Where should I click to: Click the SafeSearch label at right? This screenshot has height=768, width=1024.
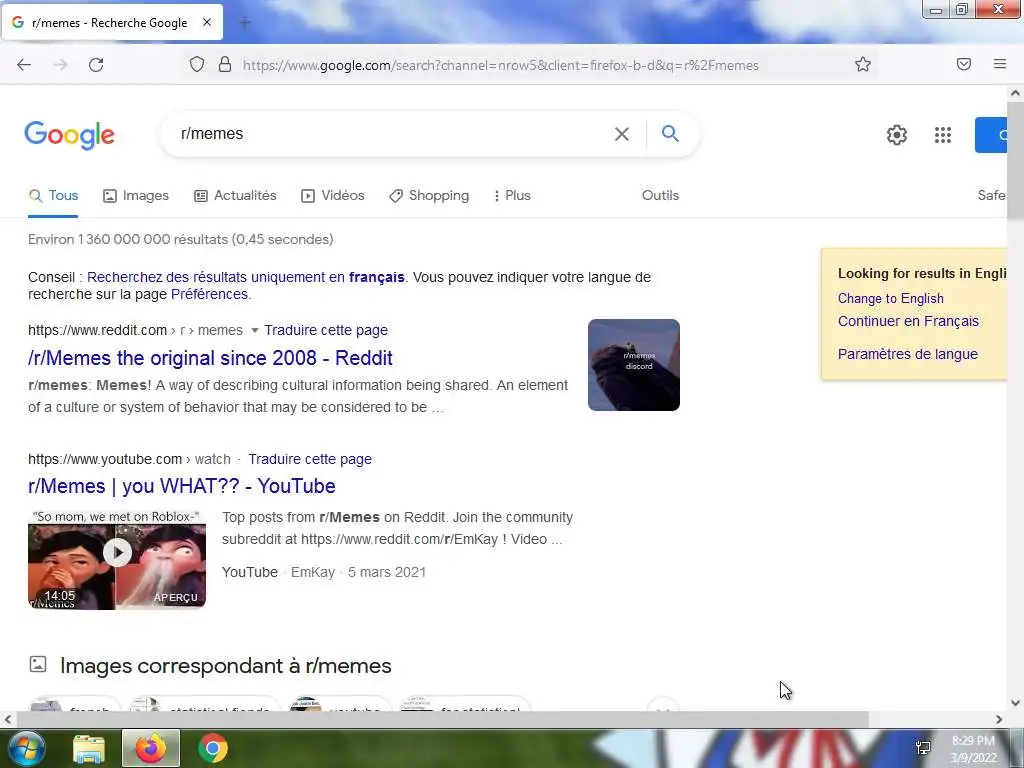[992, 195]
